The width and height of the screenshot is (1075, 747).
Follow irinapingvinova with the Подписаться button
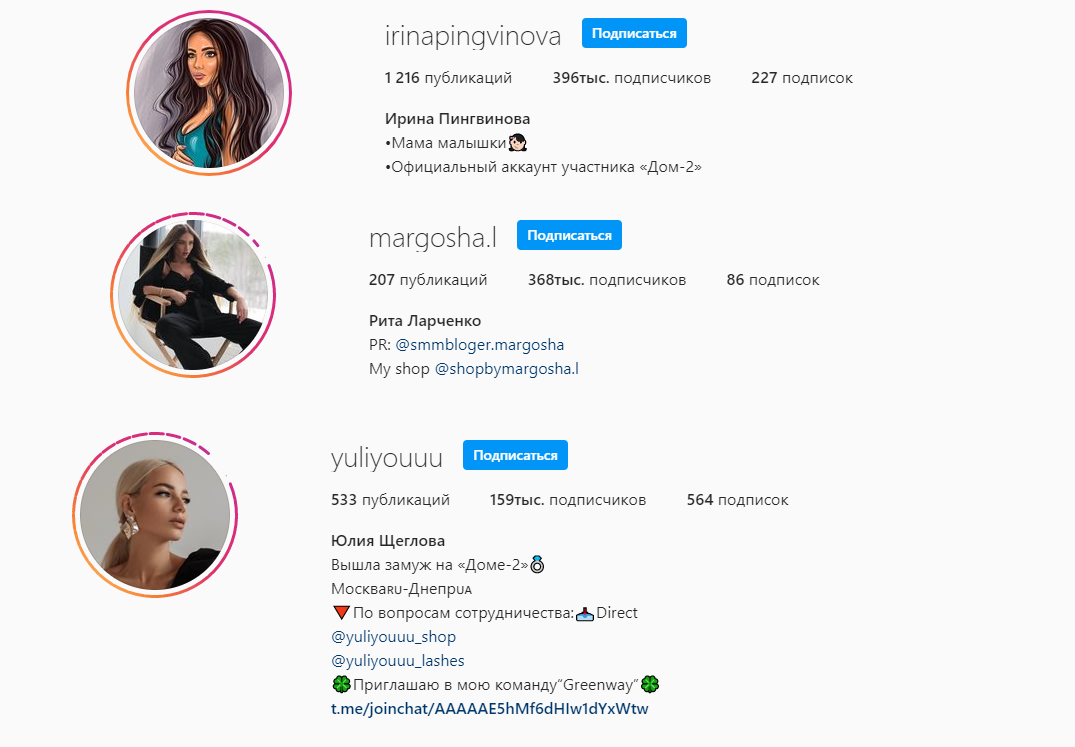634,33
